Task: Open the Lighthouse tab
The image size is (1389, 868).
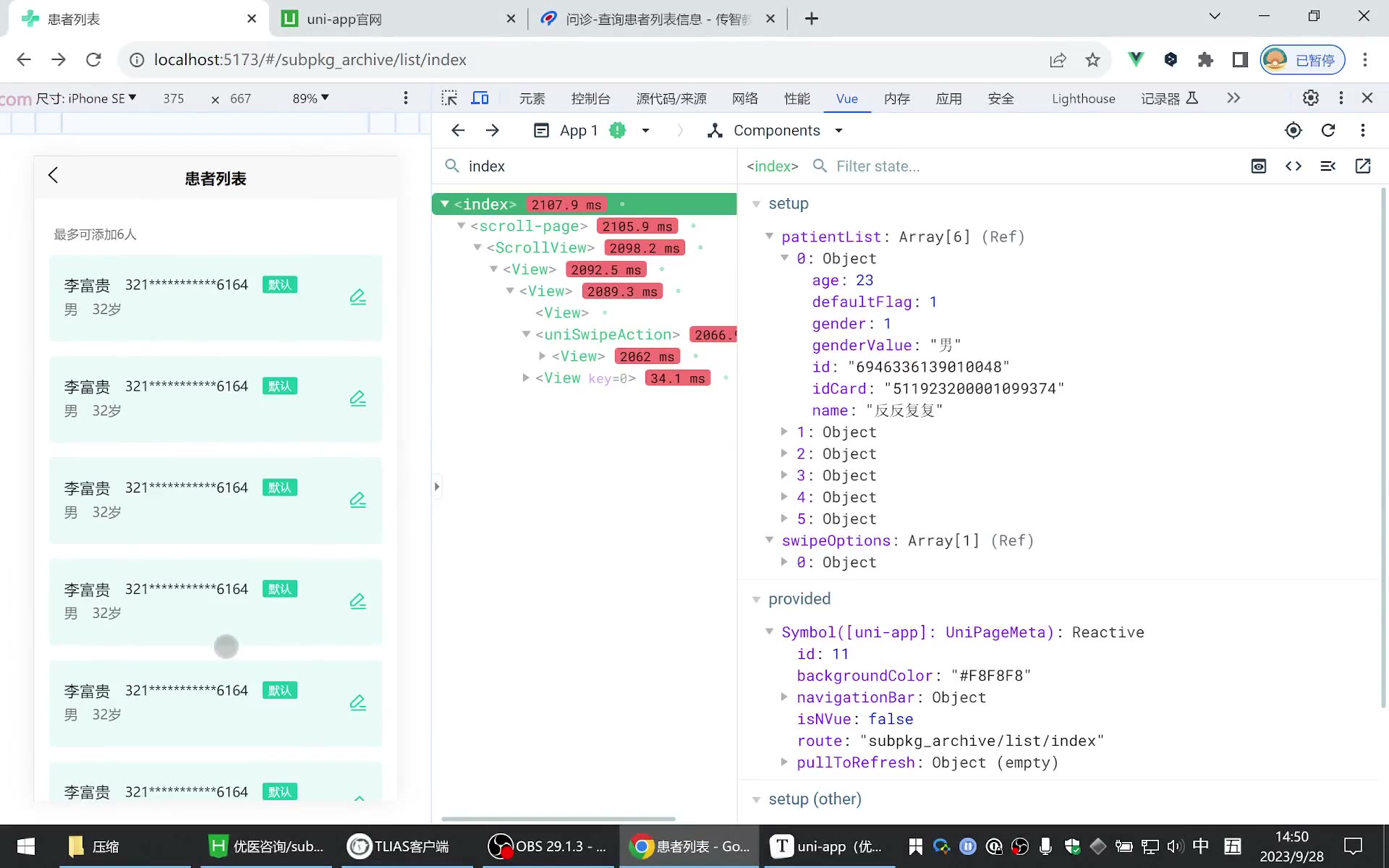Action: 1083,98
